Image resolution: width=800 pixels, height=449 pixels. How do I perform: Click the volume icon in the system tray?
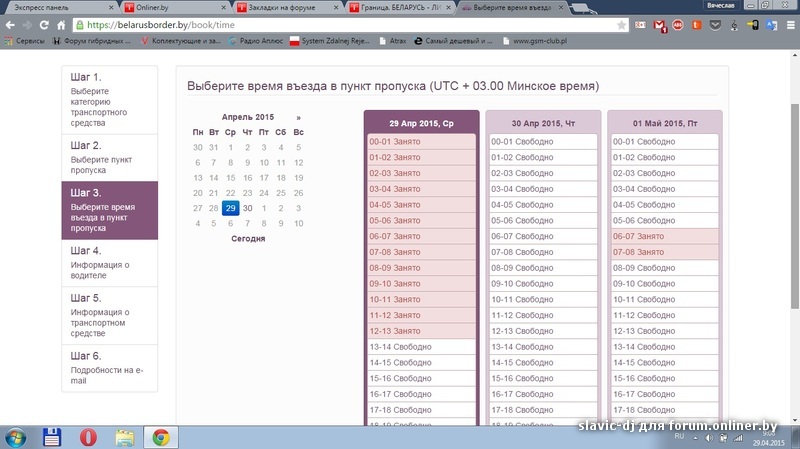pyautogui.click(x=709, y=438)
